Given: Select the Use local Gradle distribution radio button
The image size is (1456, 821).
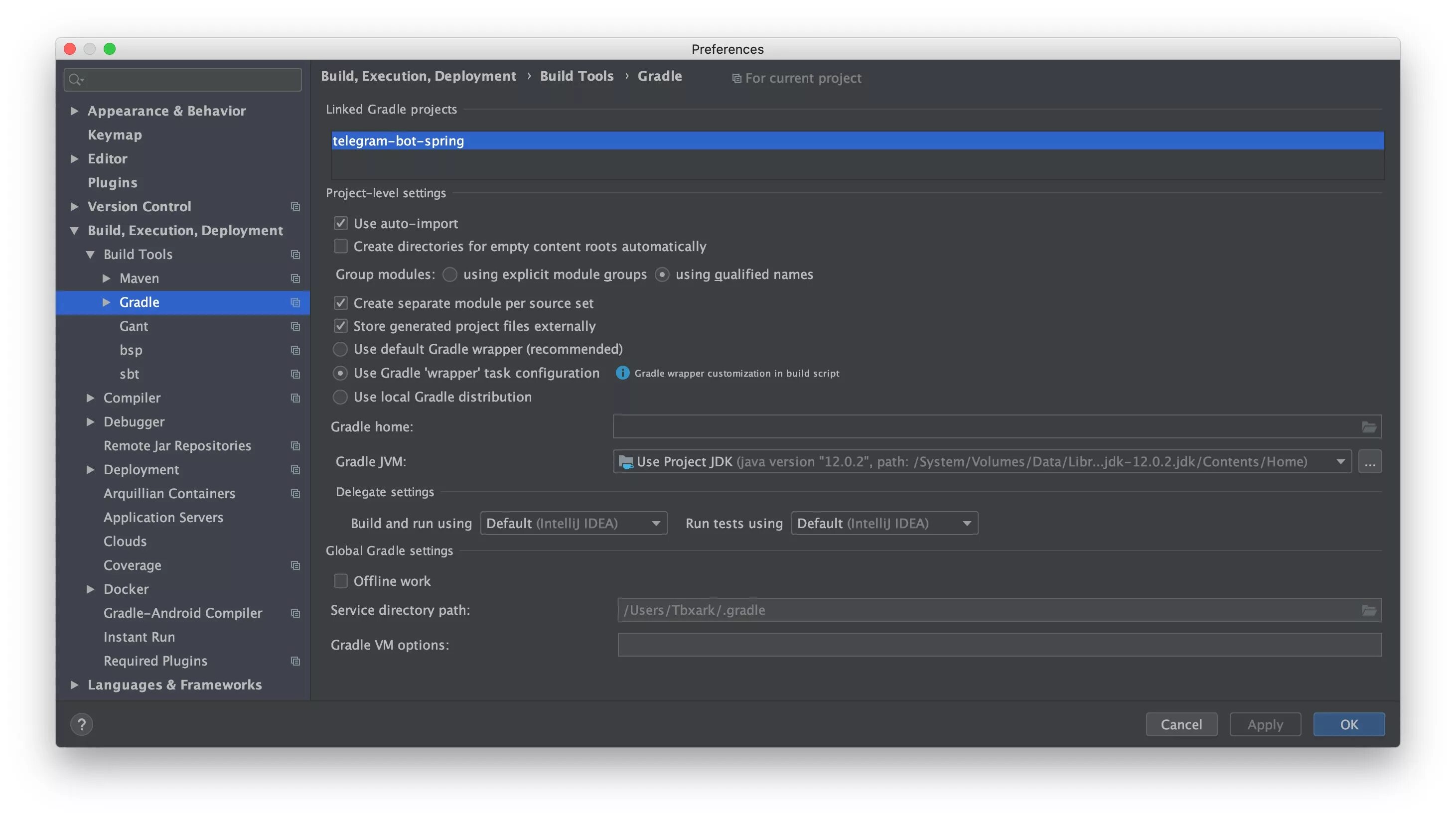Looking at the screenshot, I should click(340, 397).
